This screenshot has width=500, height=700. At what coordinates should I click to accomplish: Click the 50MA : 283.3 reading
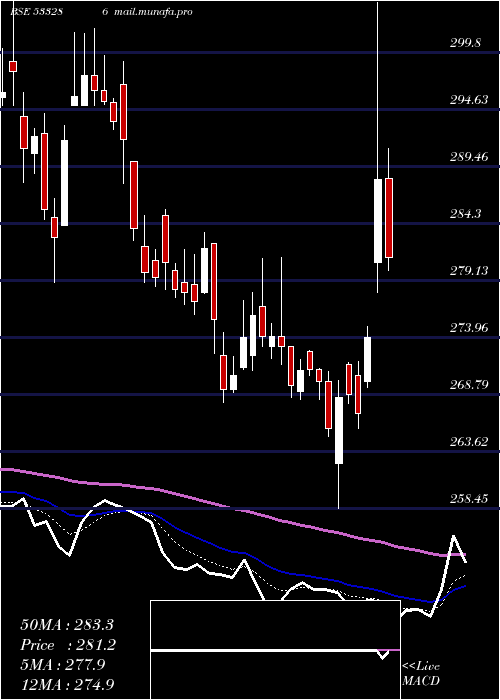pyautogui.click(x=67, y=625)
